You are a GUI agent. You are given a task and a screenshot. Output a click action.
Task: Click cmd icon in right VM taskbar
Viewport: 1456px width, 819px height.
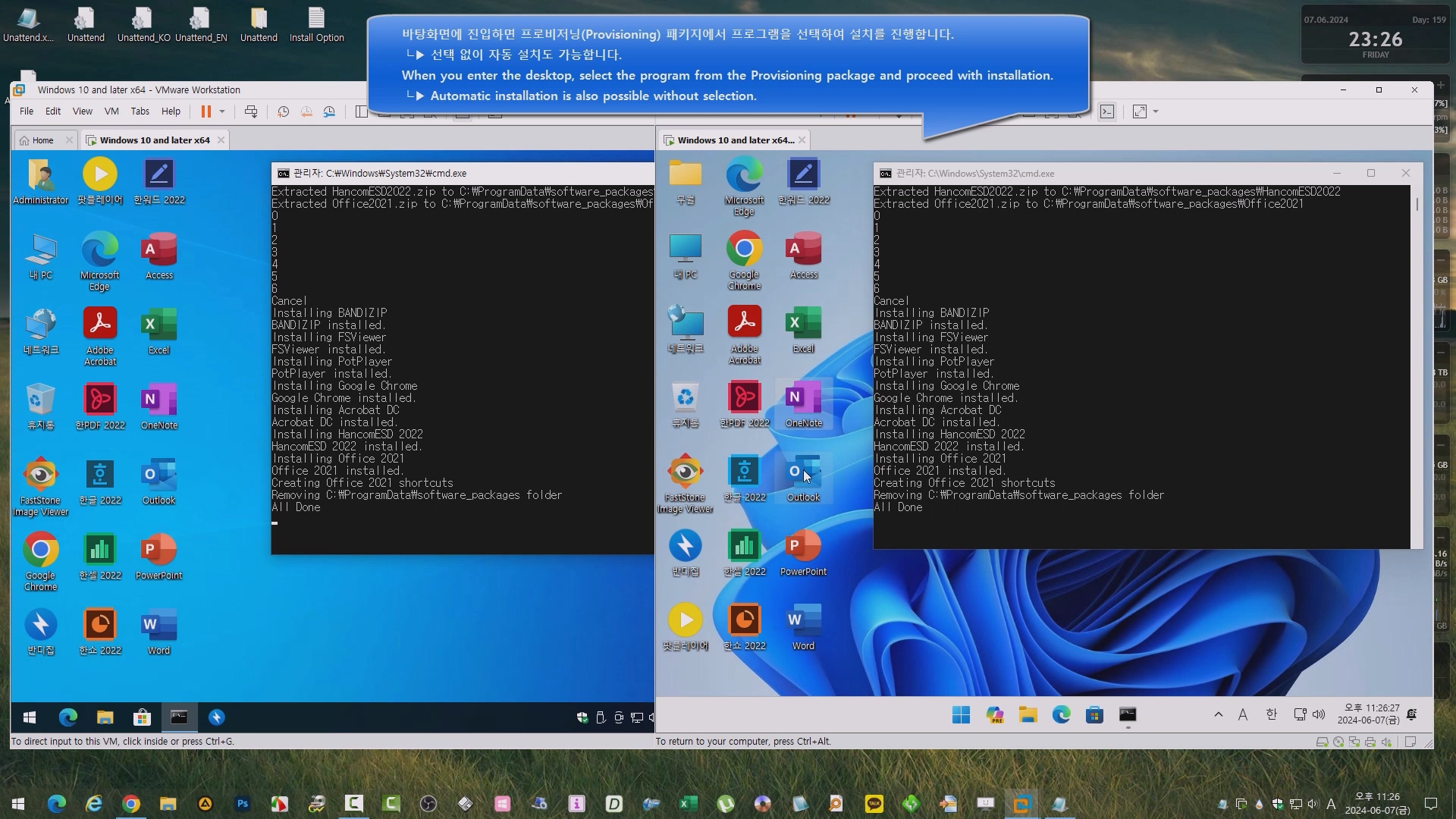tap(1128, 715)
